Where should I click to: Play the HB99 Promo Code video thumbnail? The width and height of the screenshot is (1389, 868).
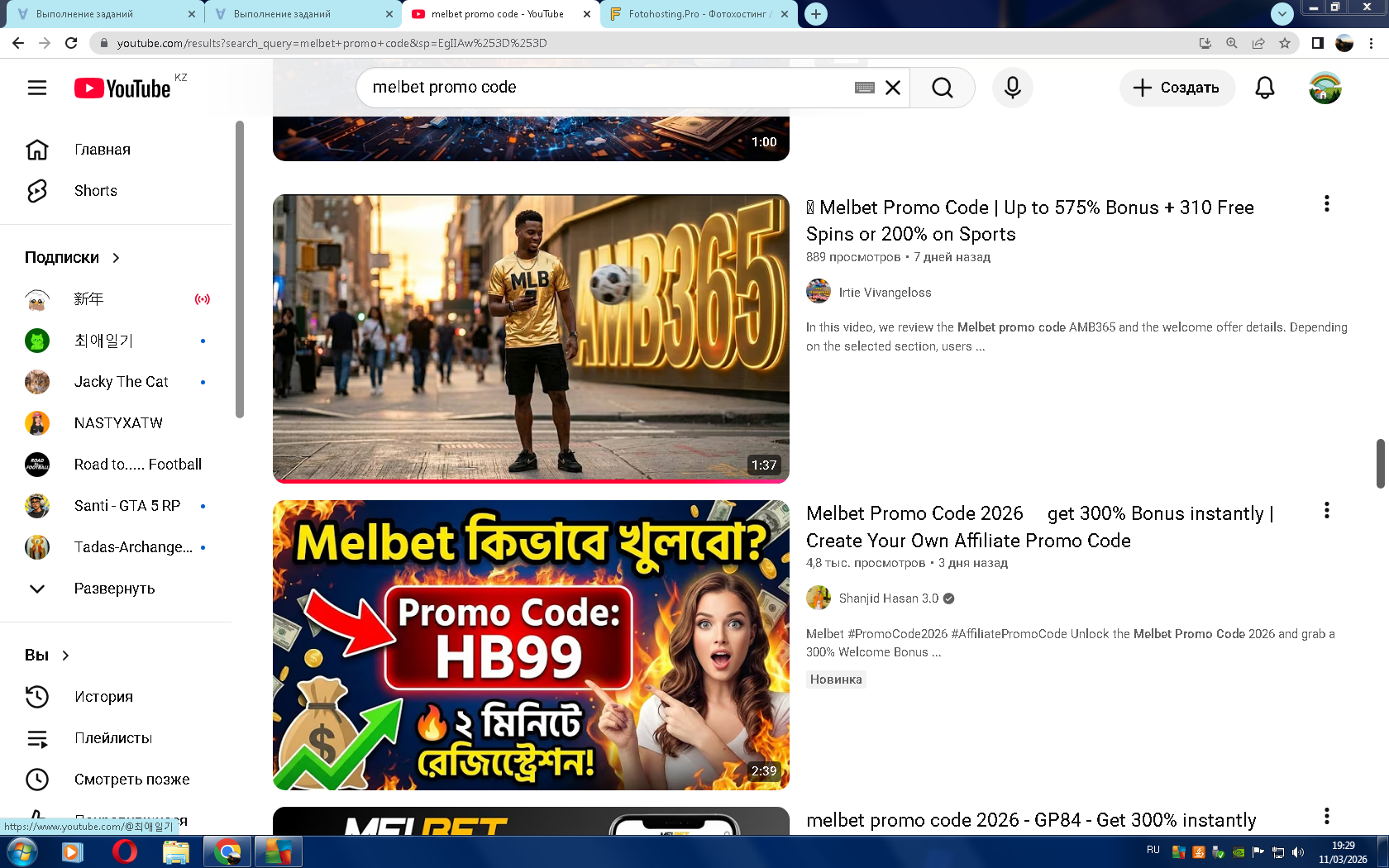click(x=531, y=645)
